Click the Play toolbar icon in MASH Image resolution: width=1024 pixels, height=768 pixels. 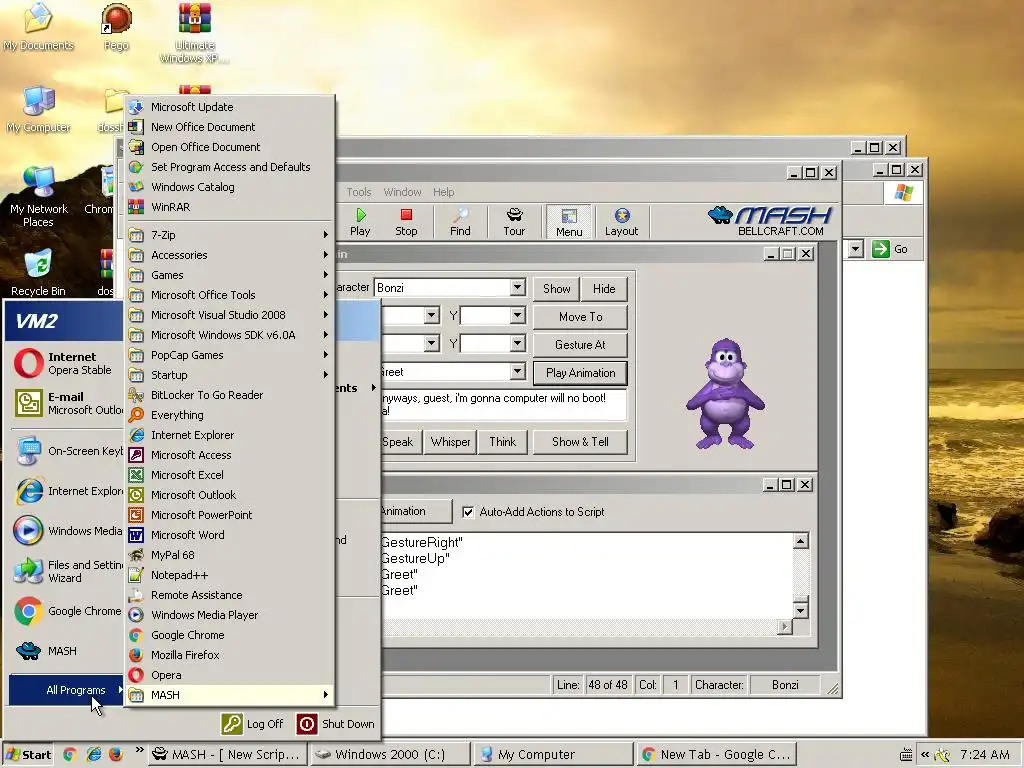[x=360, y=222]
